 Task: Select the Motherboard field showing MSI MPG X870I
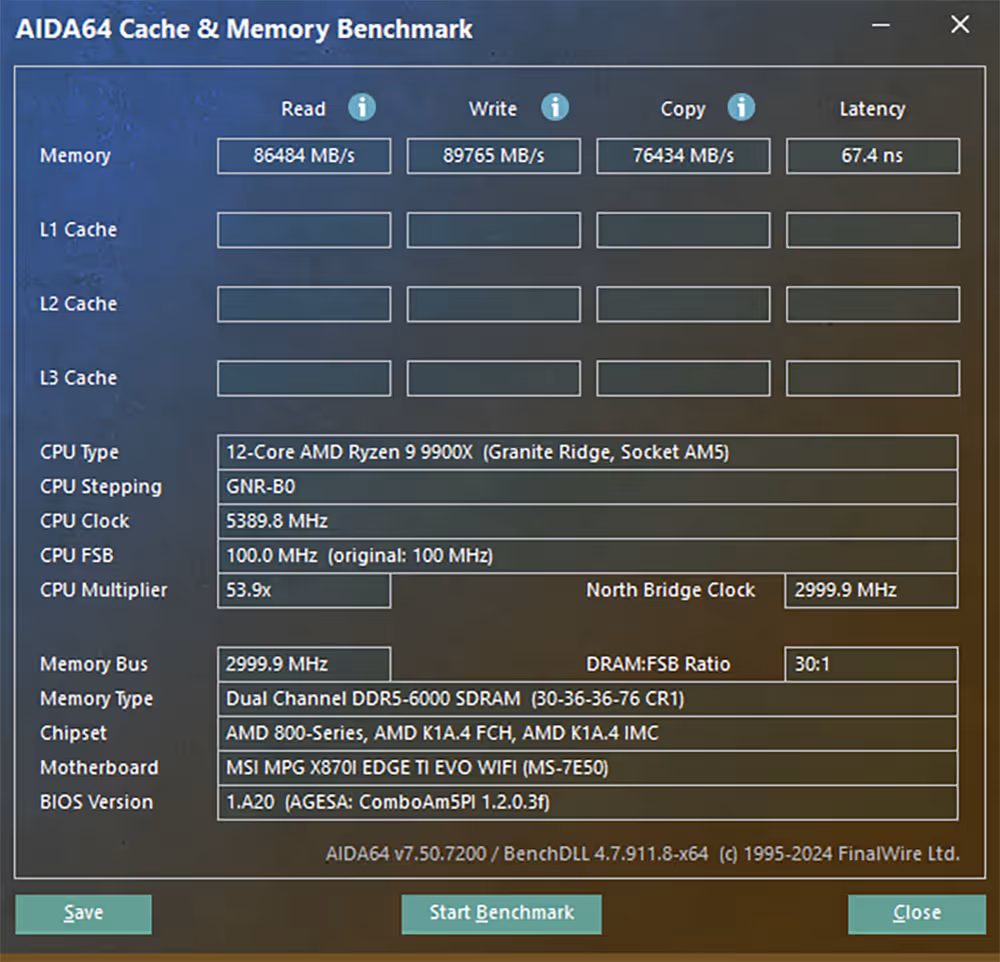[587, 767]
